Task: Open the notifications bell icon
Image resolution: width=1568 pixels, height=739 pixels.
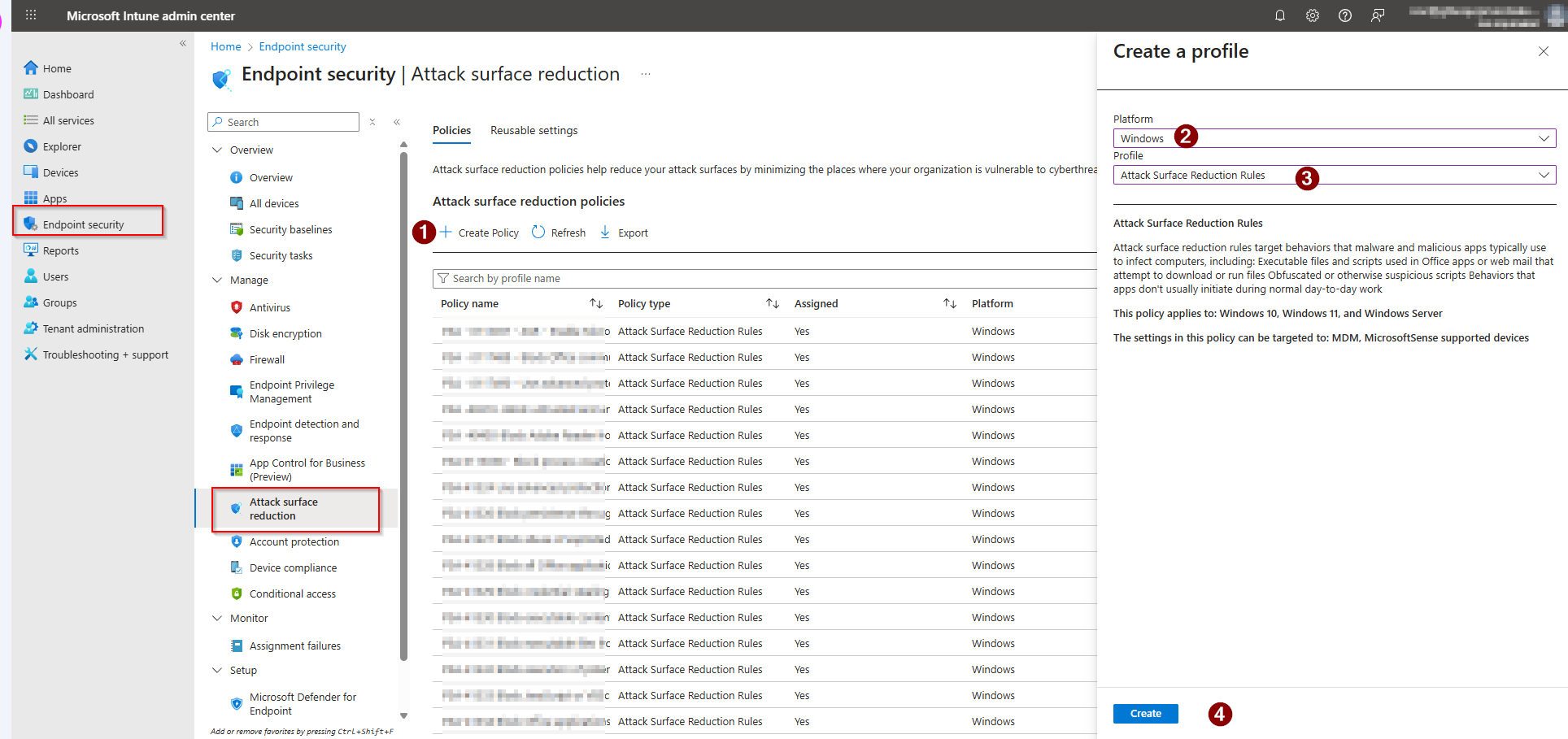Action: (1280, 15)
